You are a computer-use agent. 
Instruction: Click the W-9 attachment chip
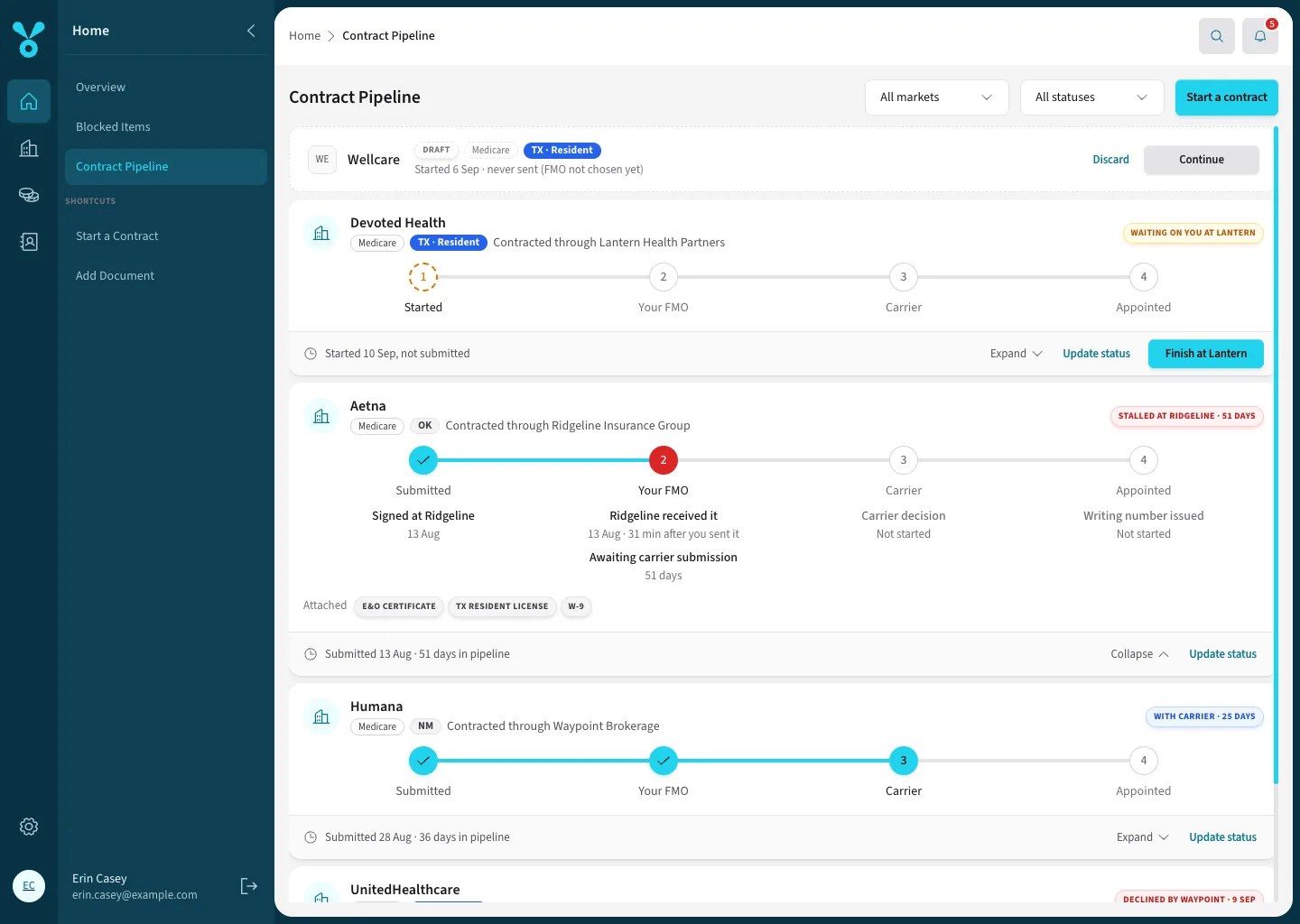[576, 606]
